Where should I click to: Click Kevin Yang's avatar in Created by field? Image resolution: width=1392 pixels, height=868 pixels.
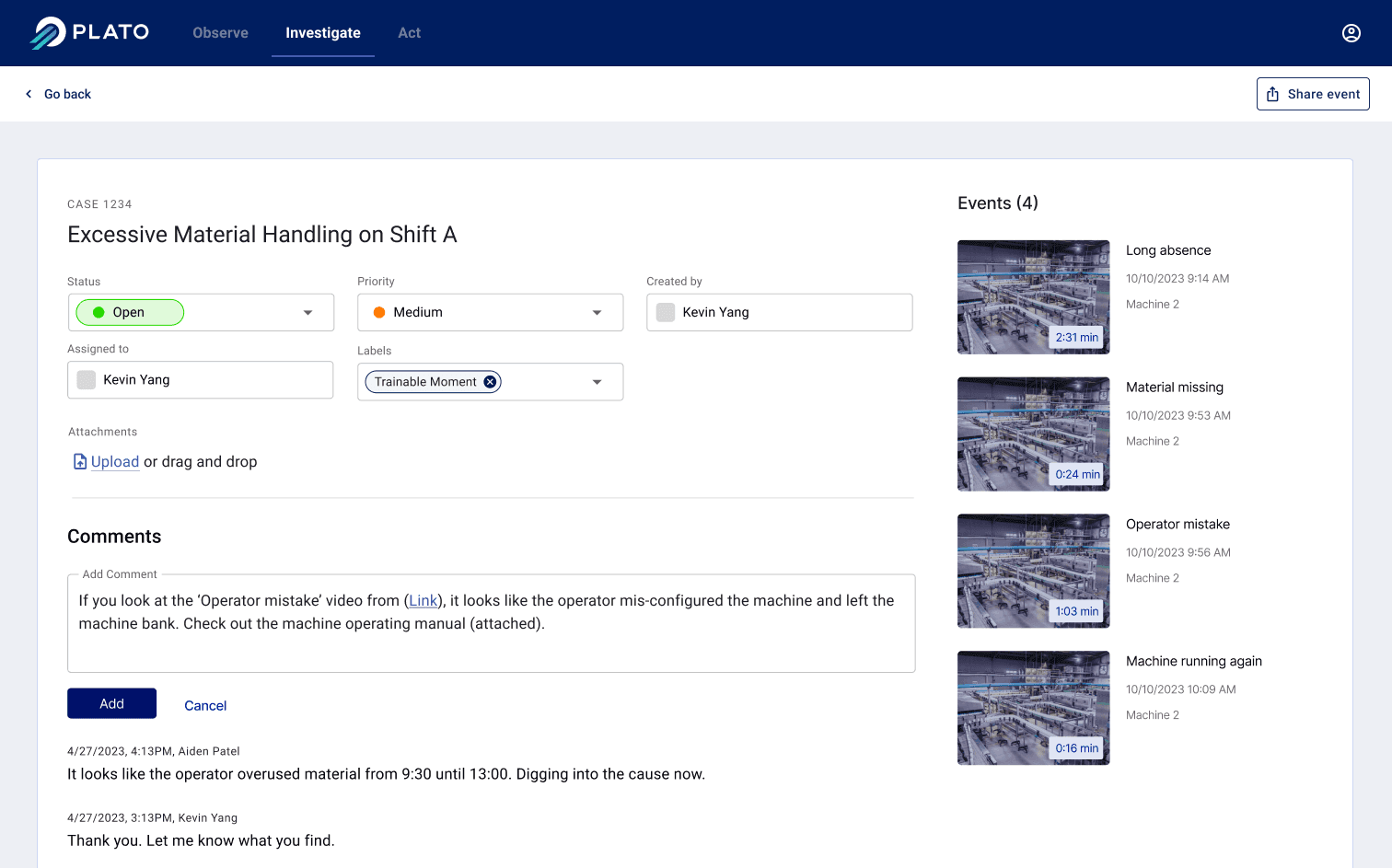[665, 312]
